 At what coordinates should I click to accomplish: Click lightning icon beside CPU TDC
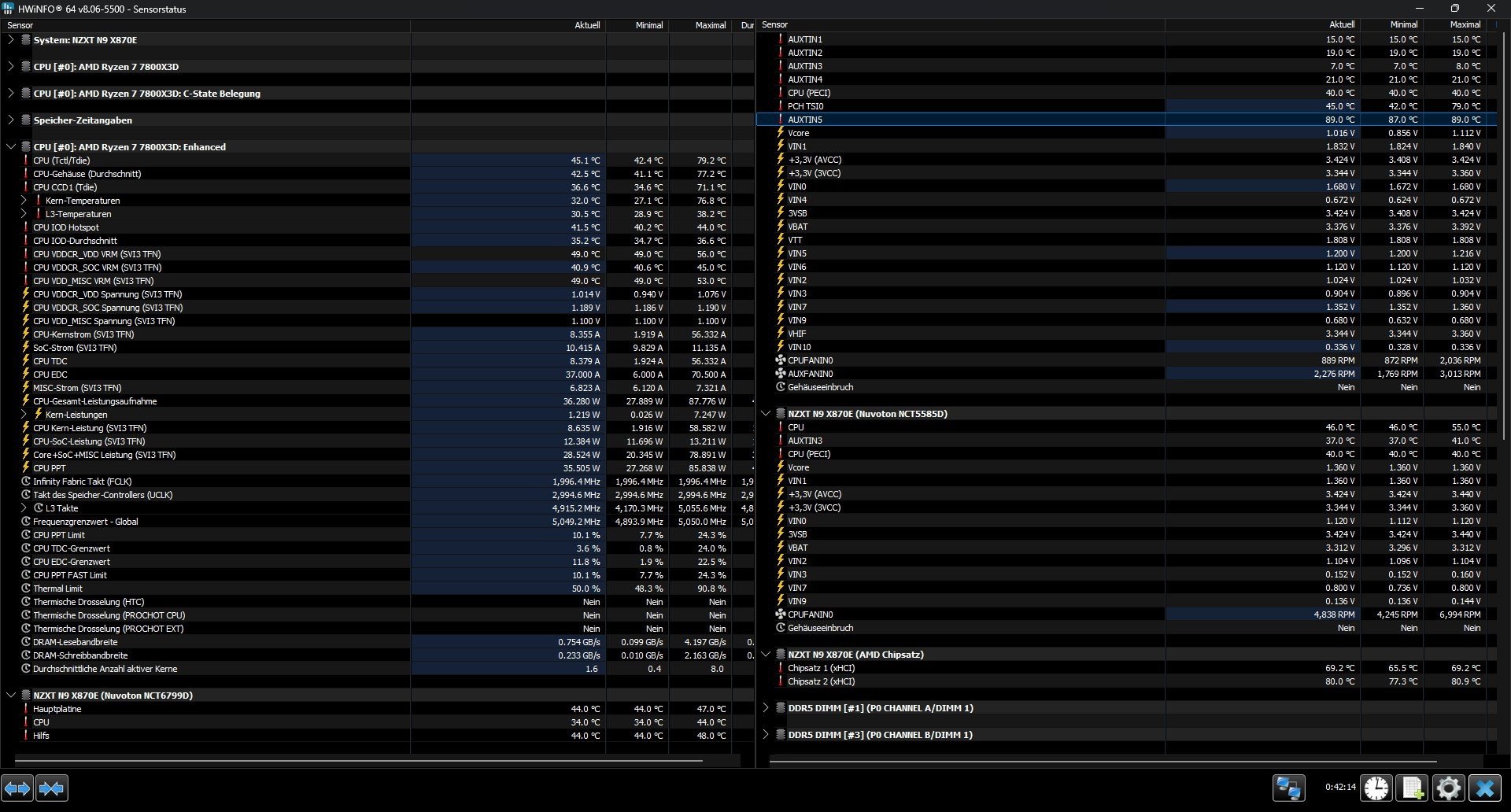[x=26, y=361]
